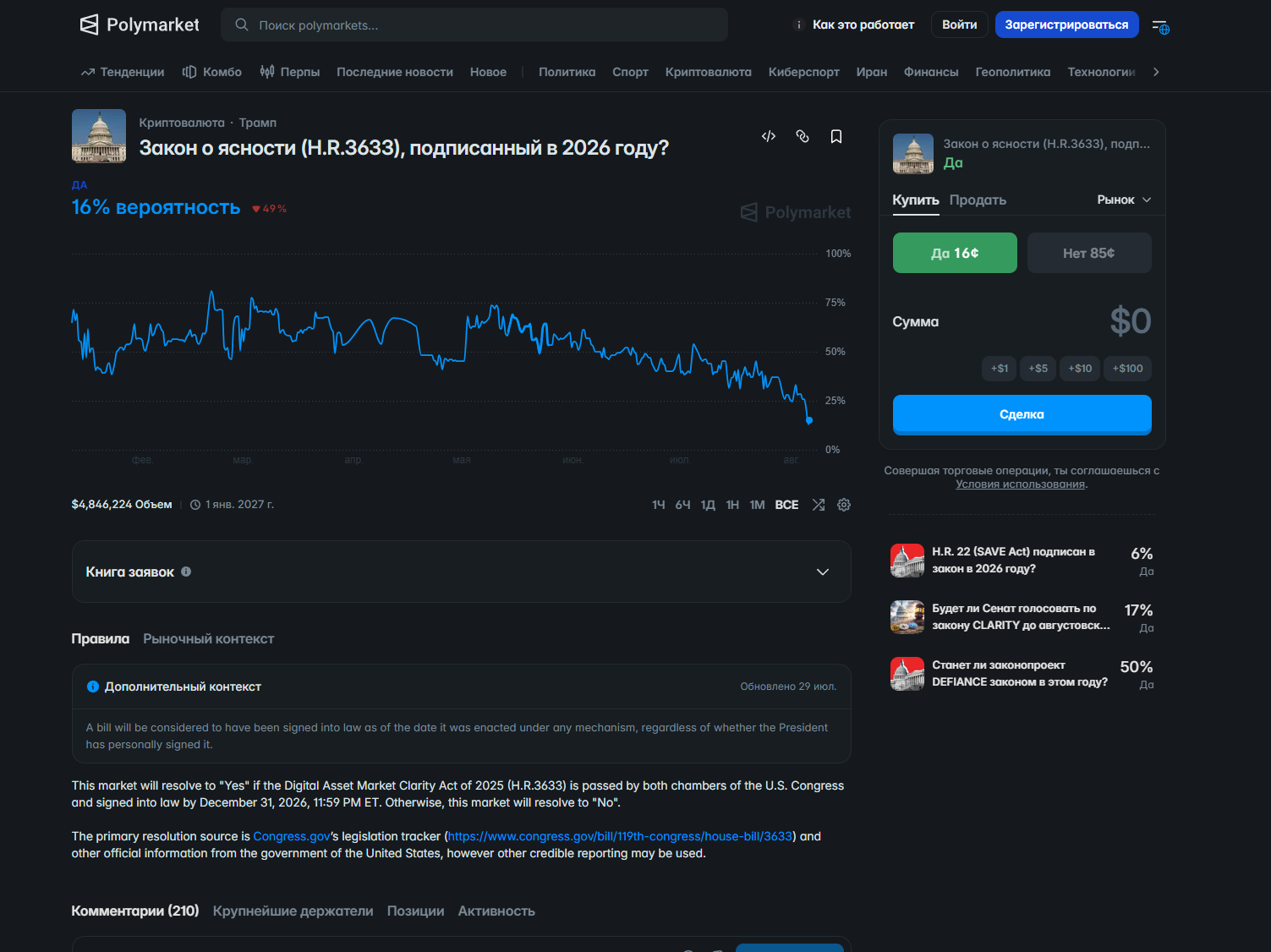Click the search magnifier icon
Screen dimensions: 1271x952
pyautogui.click(x=242, y=25)
